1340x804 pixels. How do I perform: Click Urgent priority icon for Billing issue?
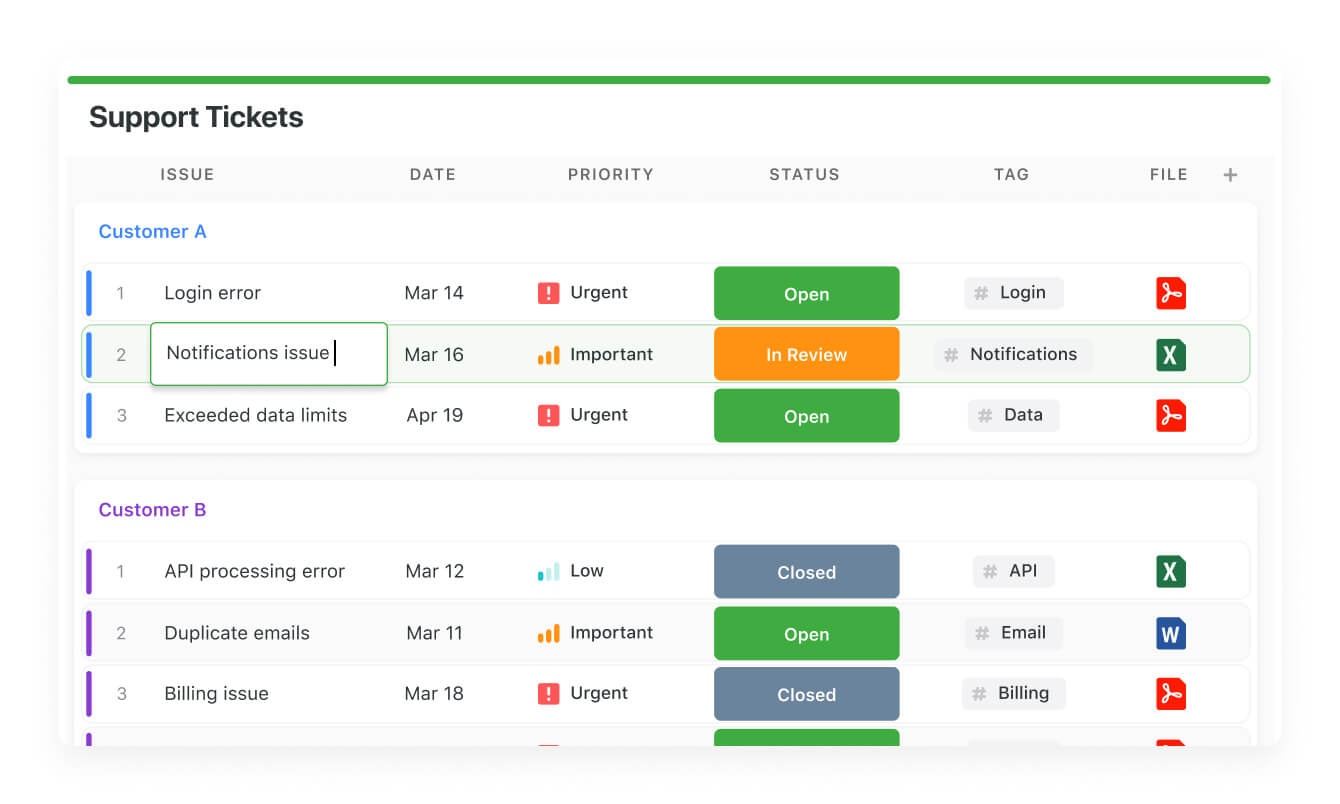pyautogui.click(x=548, y=694)
